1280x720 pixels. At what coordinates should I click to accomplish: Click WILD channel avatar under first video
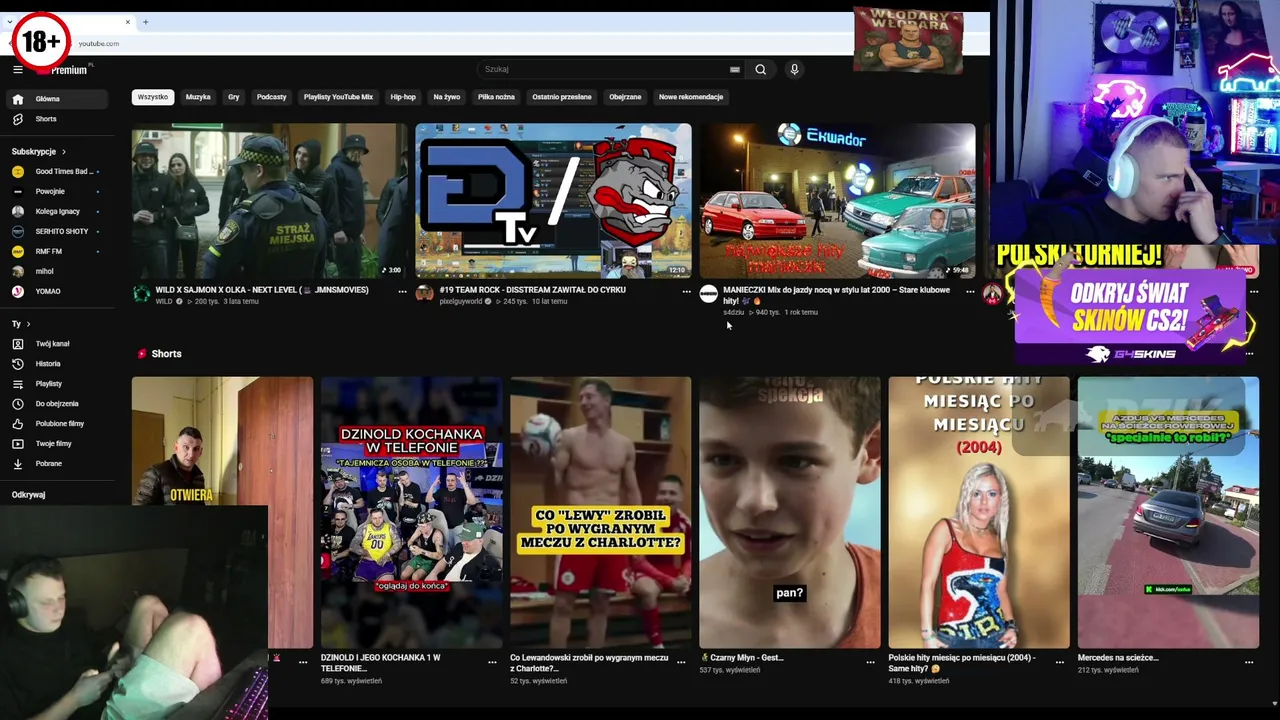pyautogui.click(x=141, y=293)
